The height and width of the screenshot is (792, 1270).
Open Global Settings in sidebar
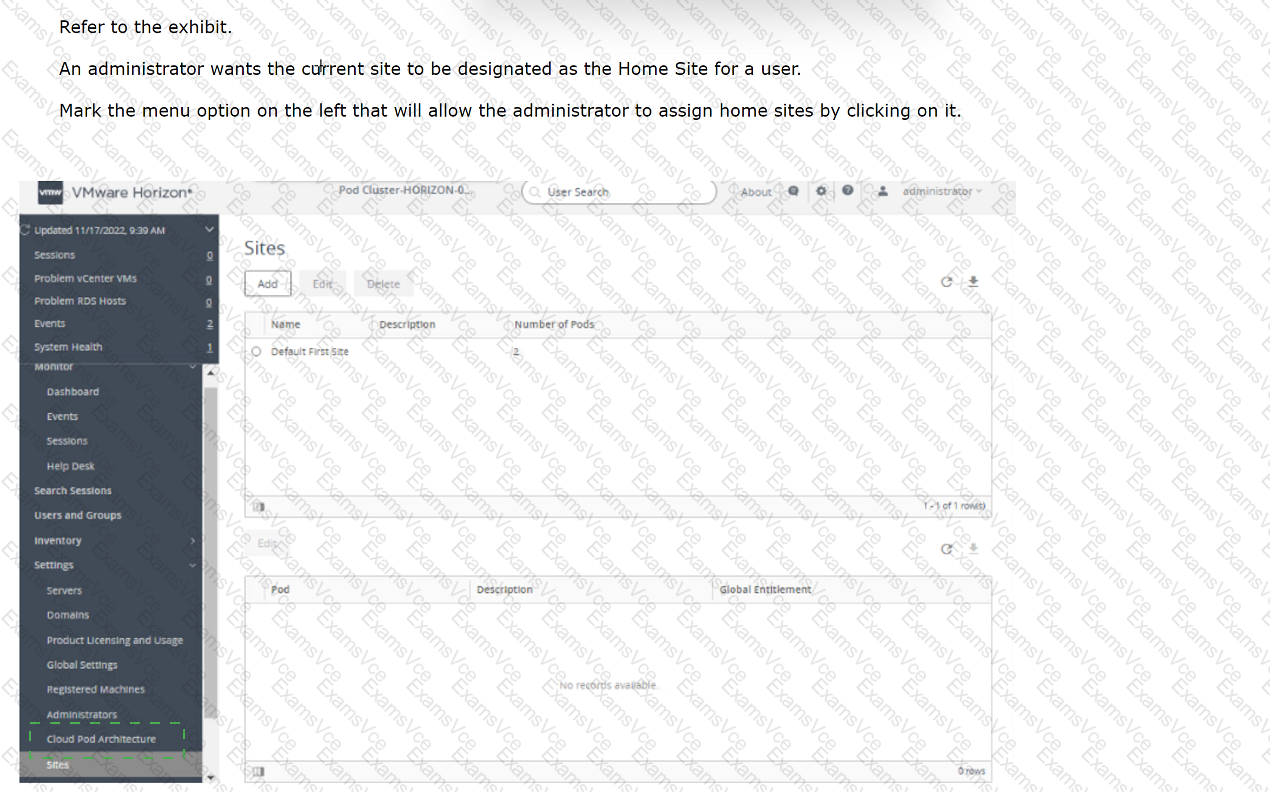tap(82, 665)
